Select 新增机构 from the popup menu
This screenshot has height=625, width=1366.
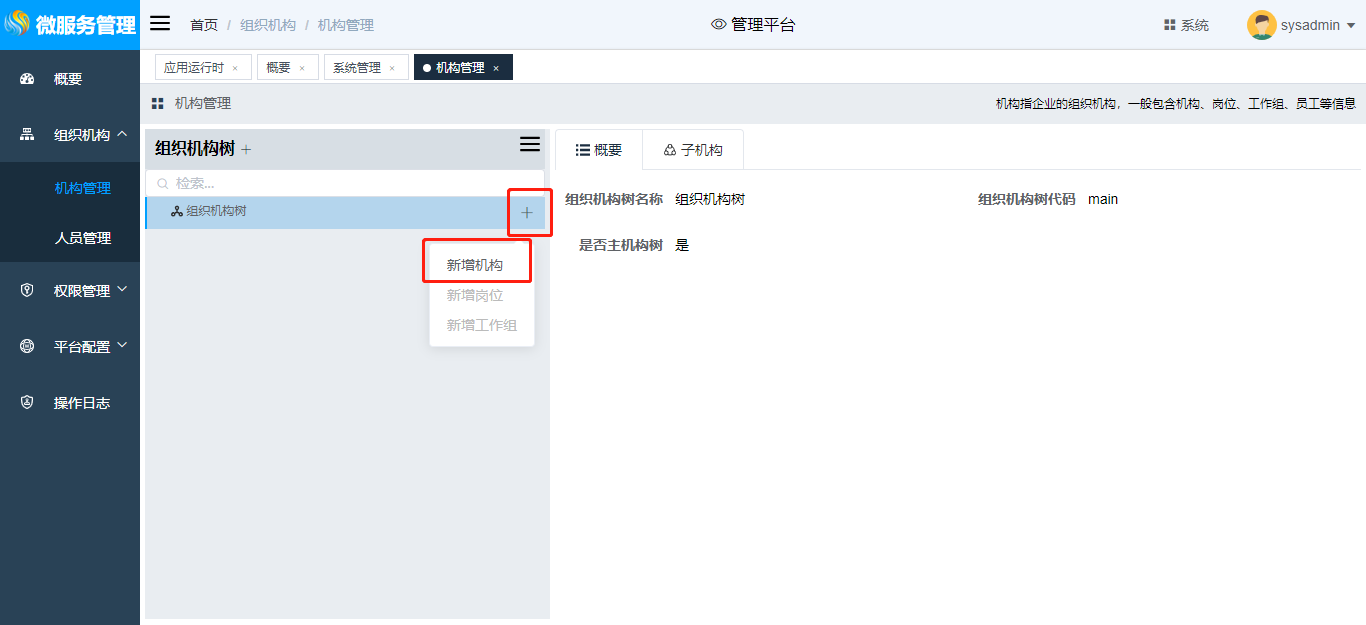pyautogui.click(x=475, y=265)
